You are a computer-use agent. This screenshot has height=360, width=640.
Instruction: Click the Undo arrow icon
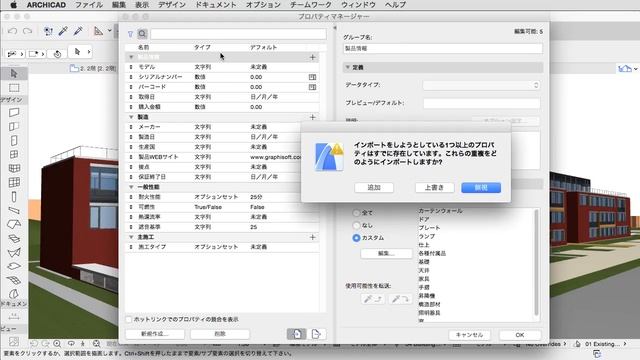[13, 31]
